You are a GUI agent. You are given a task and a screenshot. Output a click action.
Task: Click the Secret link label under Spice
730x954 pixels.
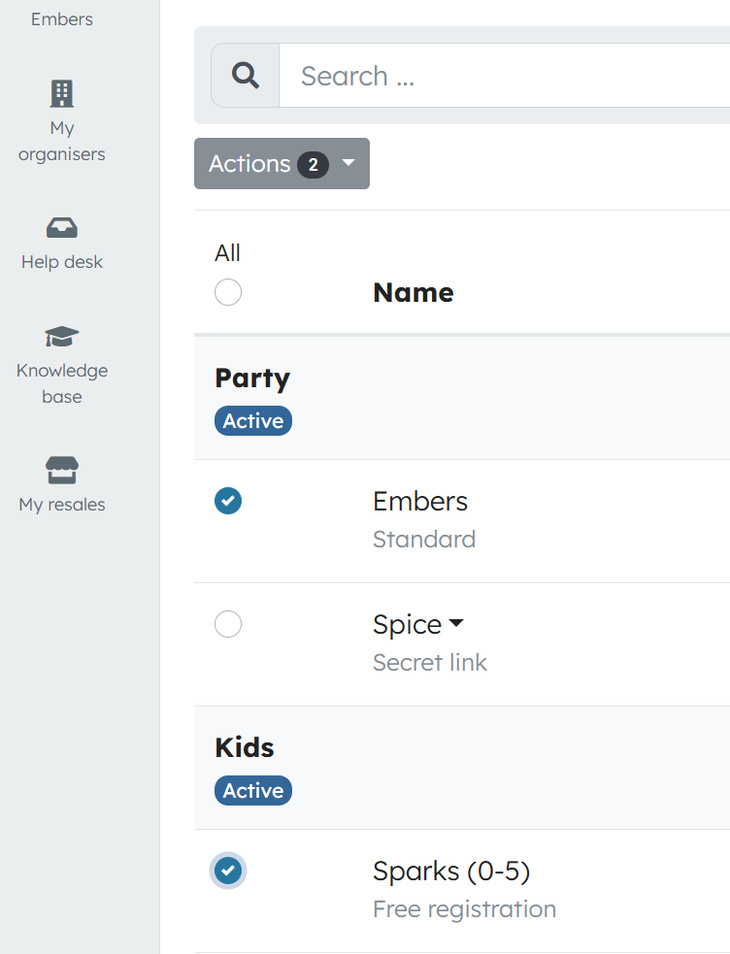click(430, 662)
